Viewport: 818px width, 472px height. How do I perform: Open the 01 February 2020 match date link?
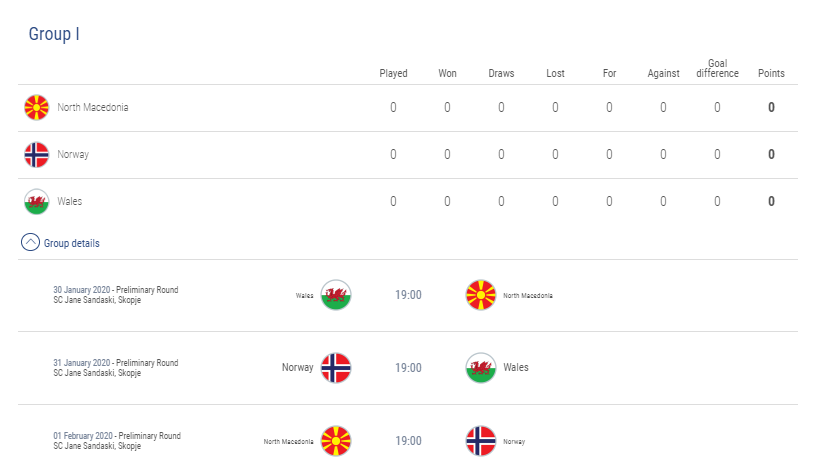[x=83, y=435]
